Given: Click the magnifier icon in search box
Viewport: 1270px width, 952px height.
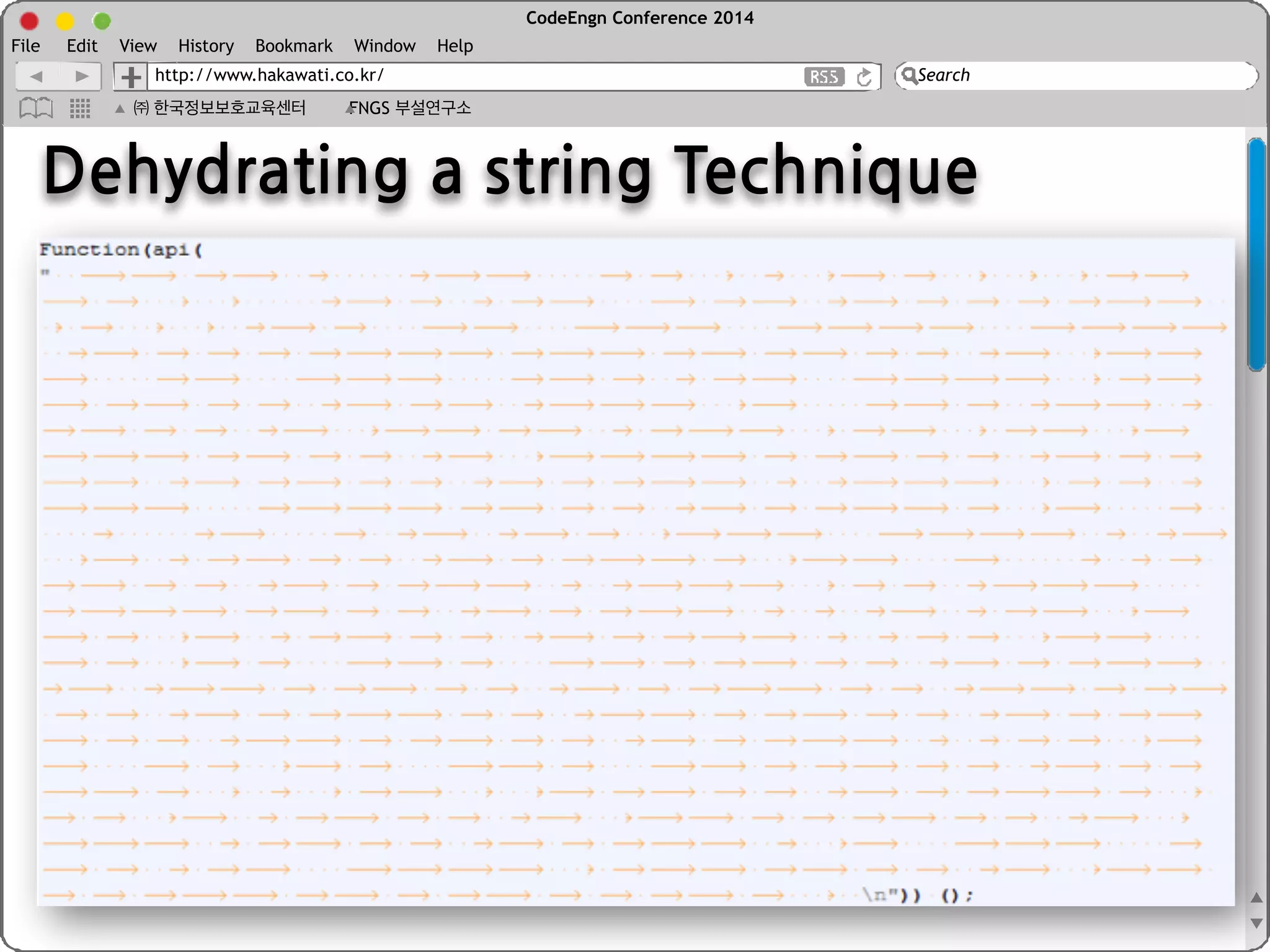Looking at the screenshot, I should 909,76.
